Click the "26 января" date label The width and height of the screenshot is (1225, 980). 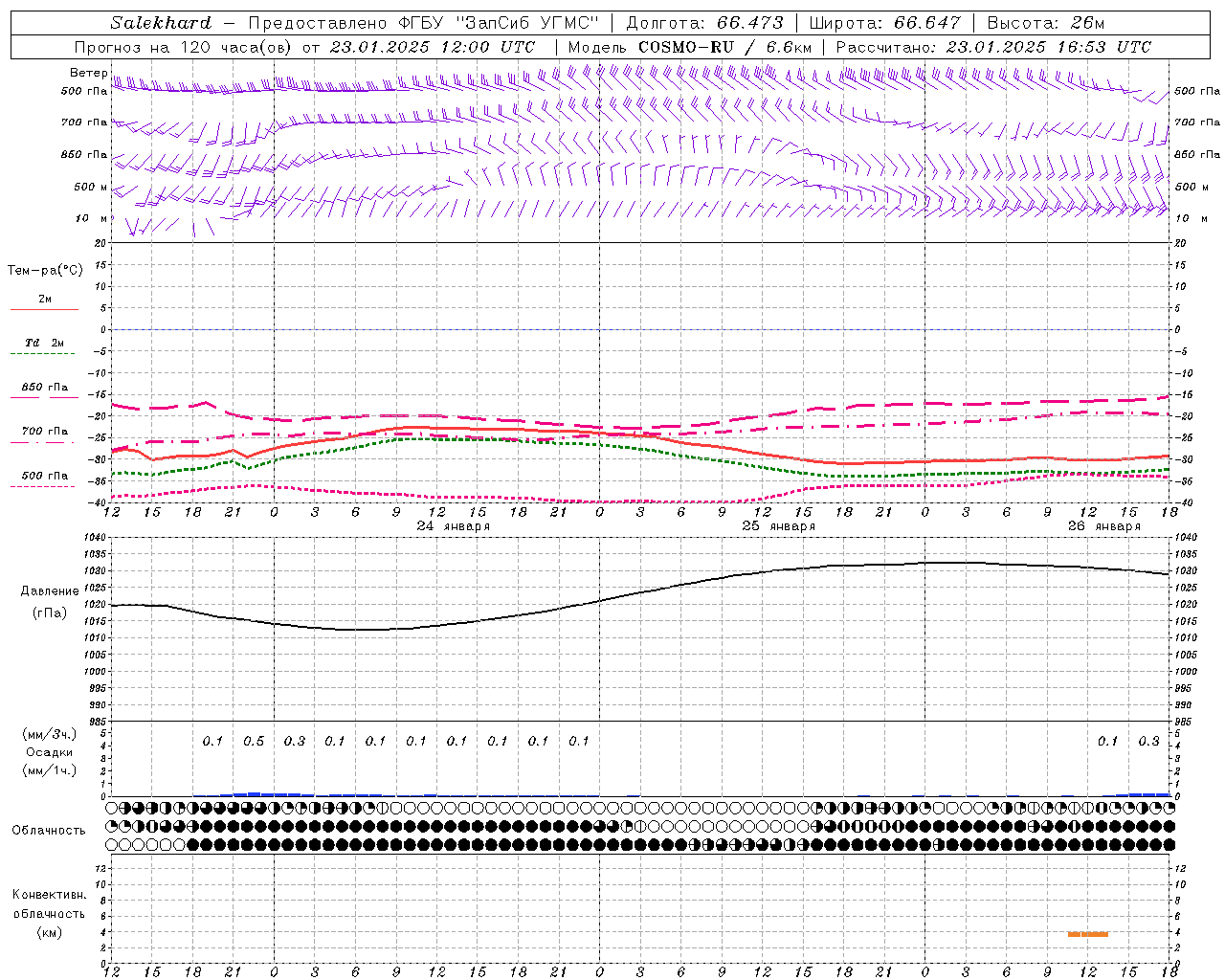point(1104,526)
